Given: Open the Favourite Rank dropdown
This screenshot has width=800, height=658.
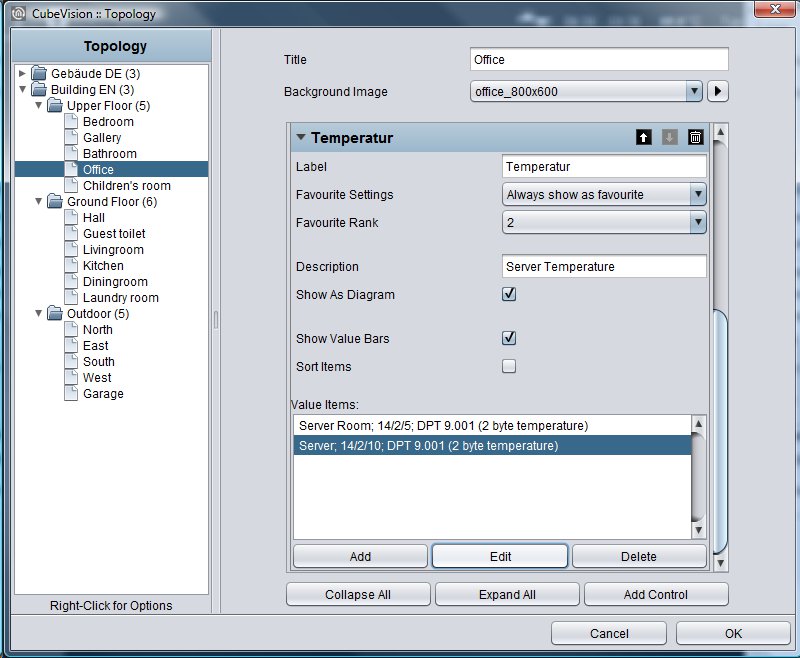Looking at the screenshot, I should (604, 222).
